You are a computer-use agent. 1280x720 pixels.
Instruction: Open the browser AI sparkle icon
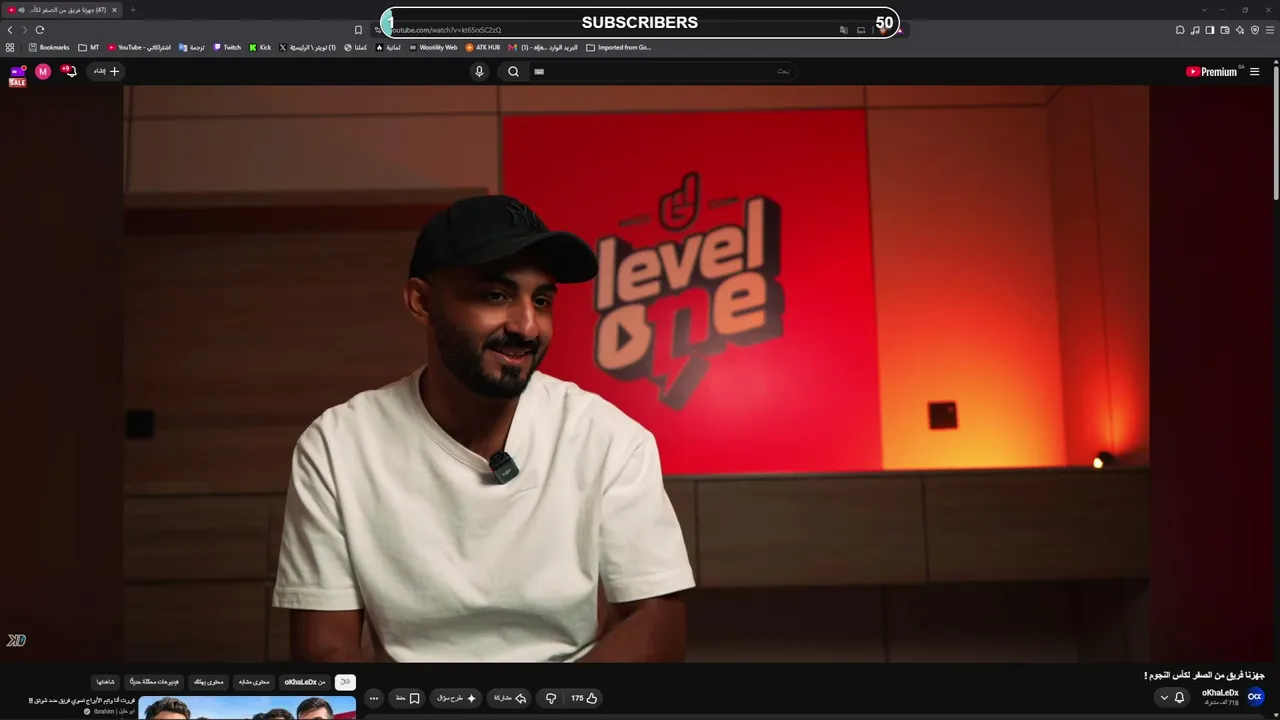[1240, 30]
